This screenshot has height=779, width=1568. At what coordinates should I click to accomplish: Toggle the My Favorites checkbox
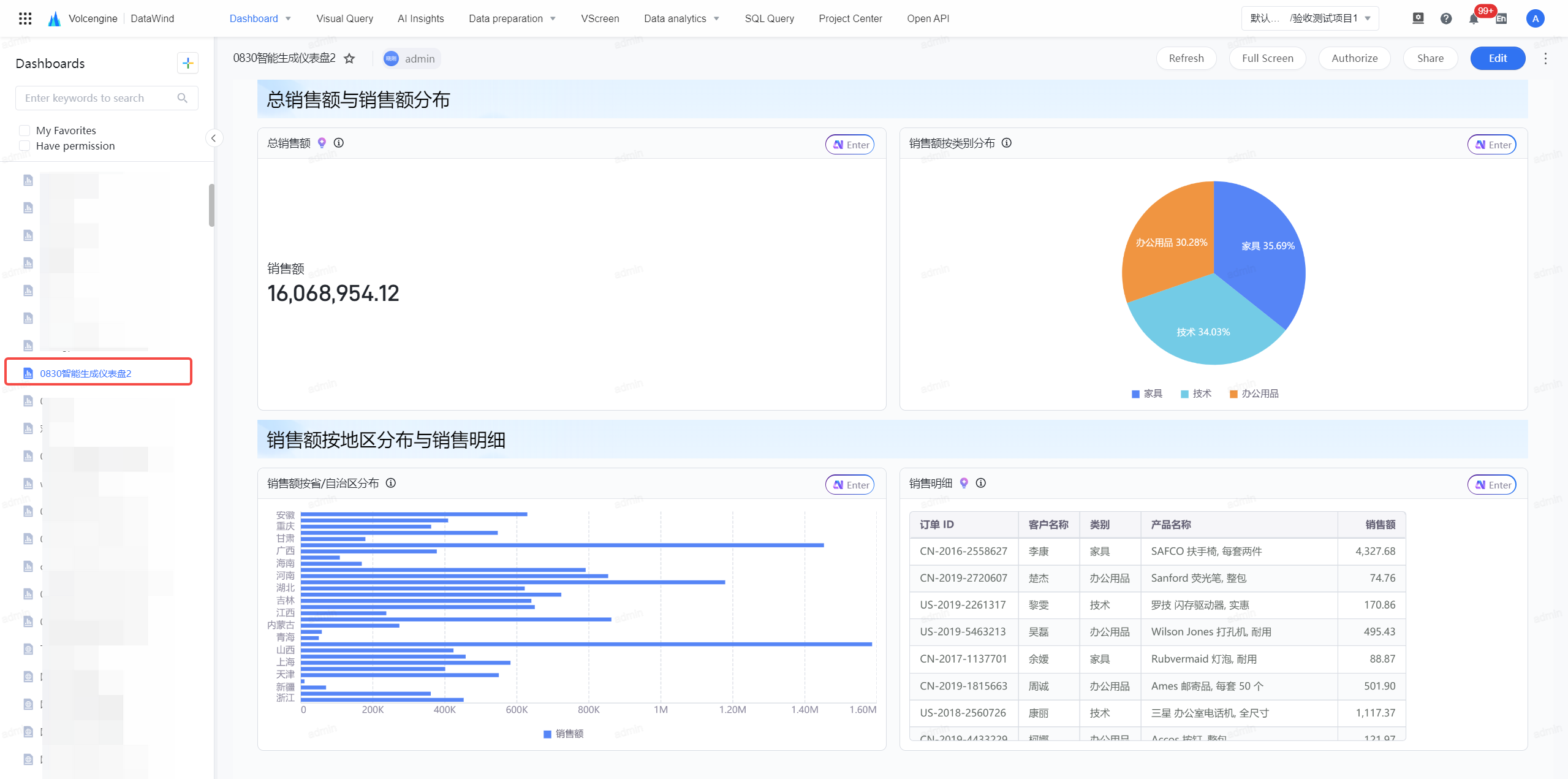click(x=25, y=130)
